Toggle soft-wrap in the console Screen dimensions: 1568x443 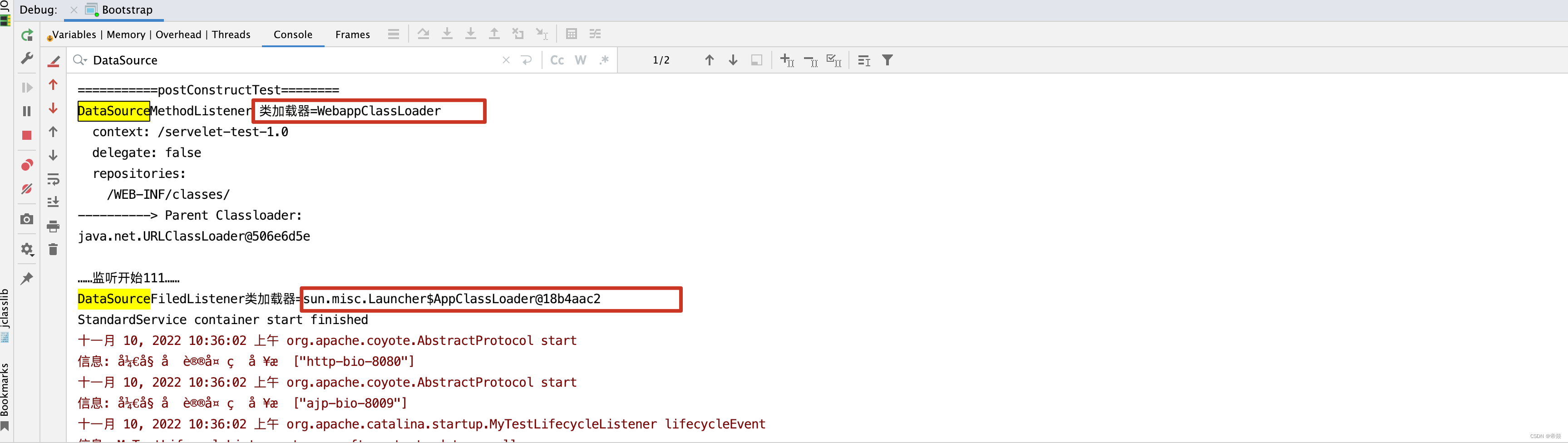54,179
